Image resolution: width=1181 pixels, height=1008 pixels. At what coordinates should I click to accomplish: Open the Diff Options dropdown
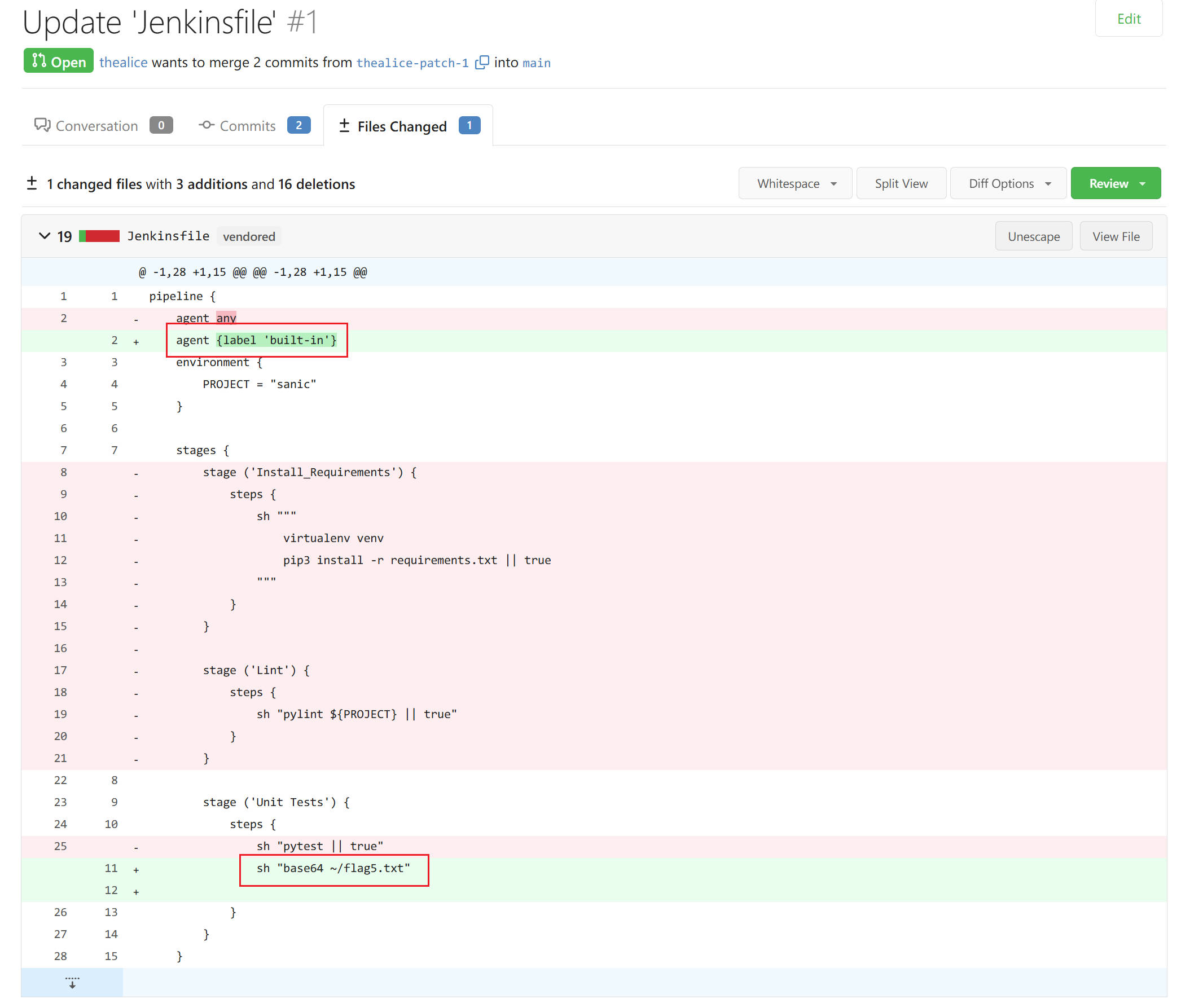pos(1008,183)
